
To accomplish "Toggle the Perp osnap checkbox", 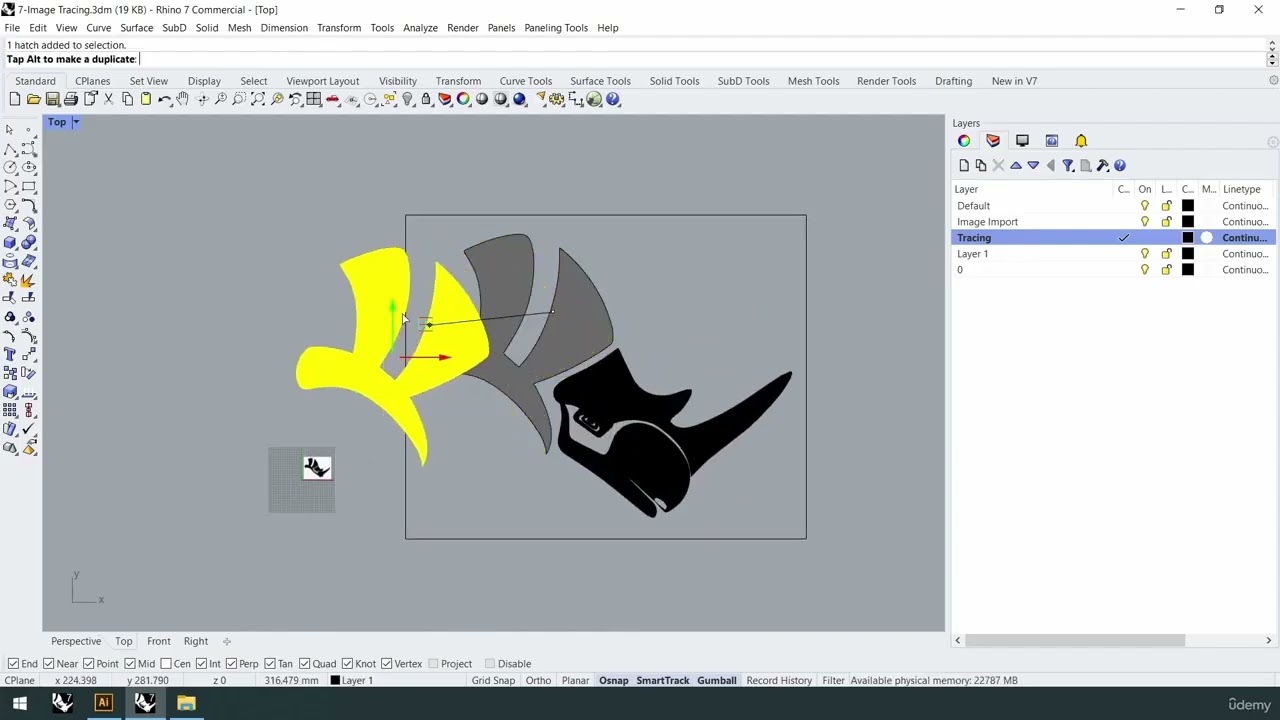I will pos(232,664).
